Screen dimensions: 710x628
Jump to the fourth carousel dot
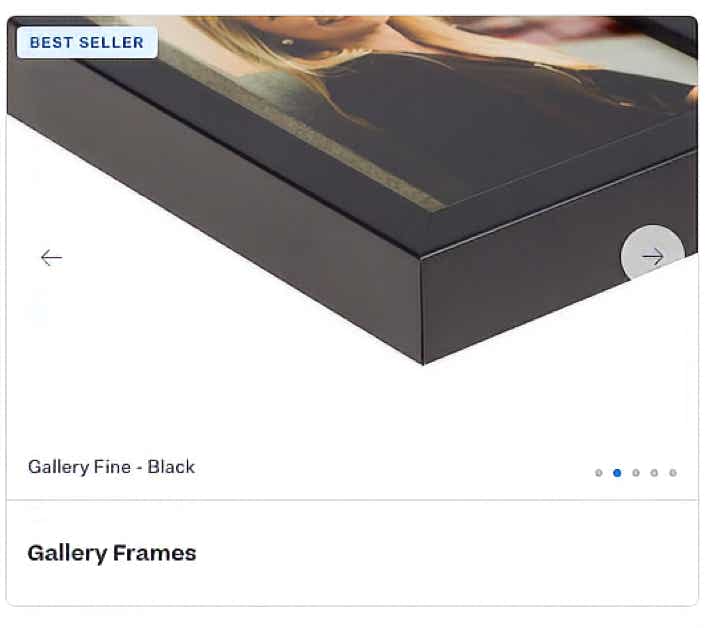point(654,473)
